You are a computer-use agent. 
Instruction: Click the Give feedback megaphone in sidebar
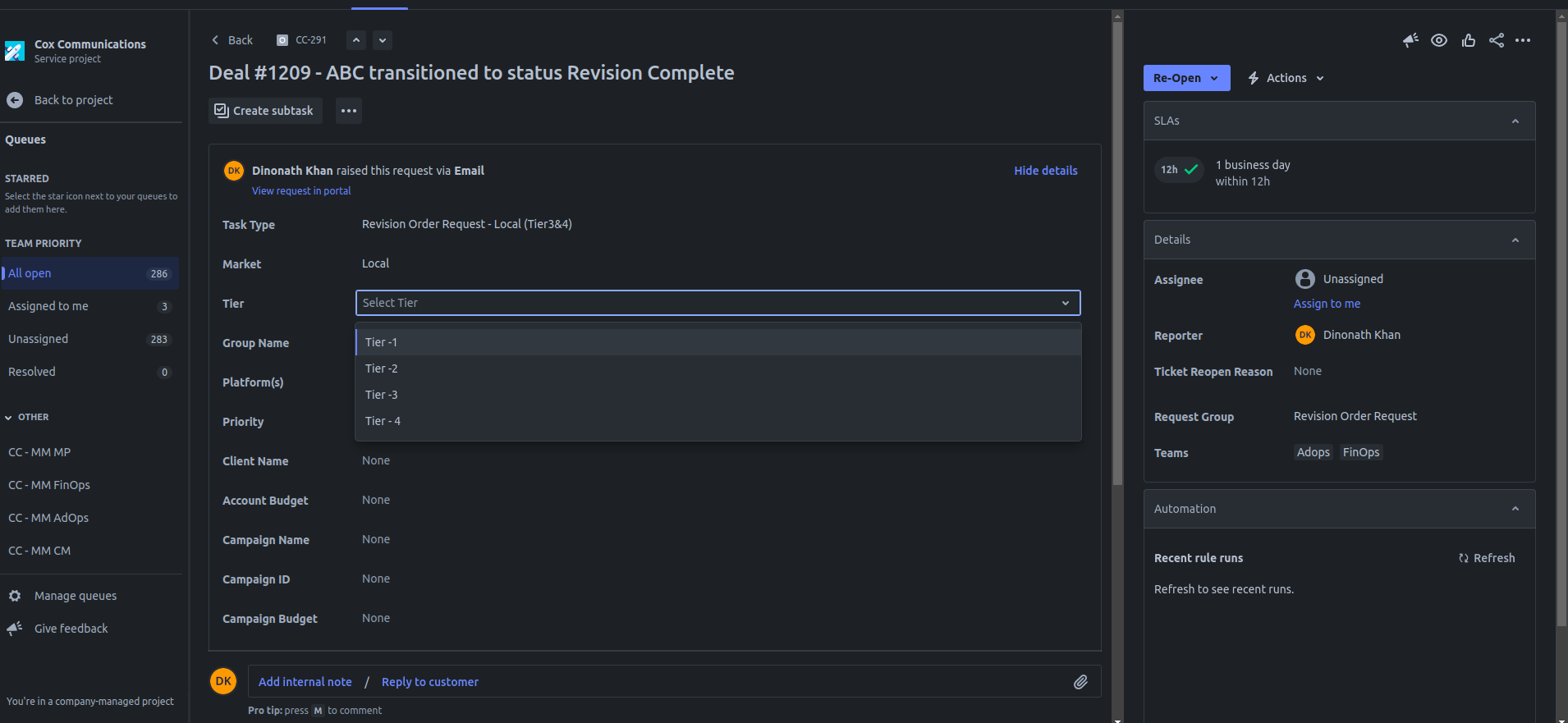[x=15, y=629]
